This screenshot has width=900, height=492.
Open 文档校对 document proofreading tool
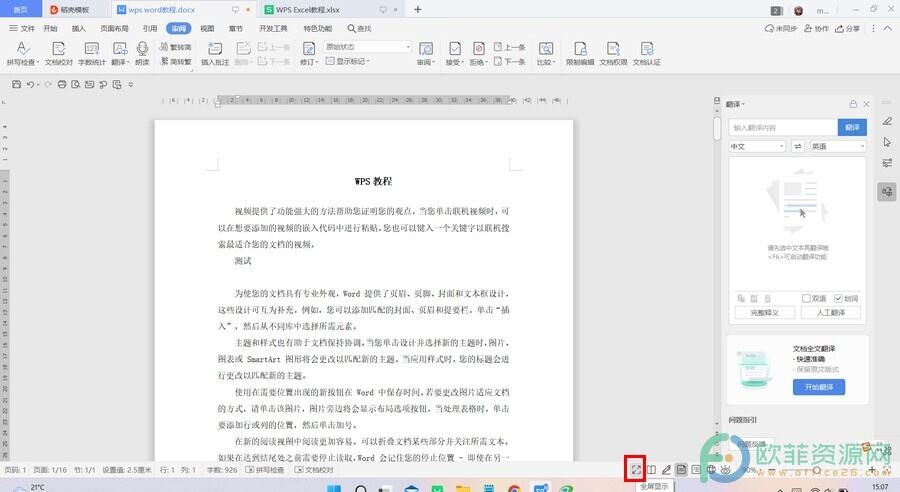point(59,53)
